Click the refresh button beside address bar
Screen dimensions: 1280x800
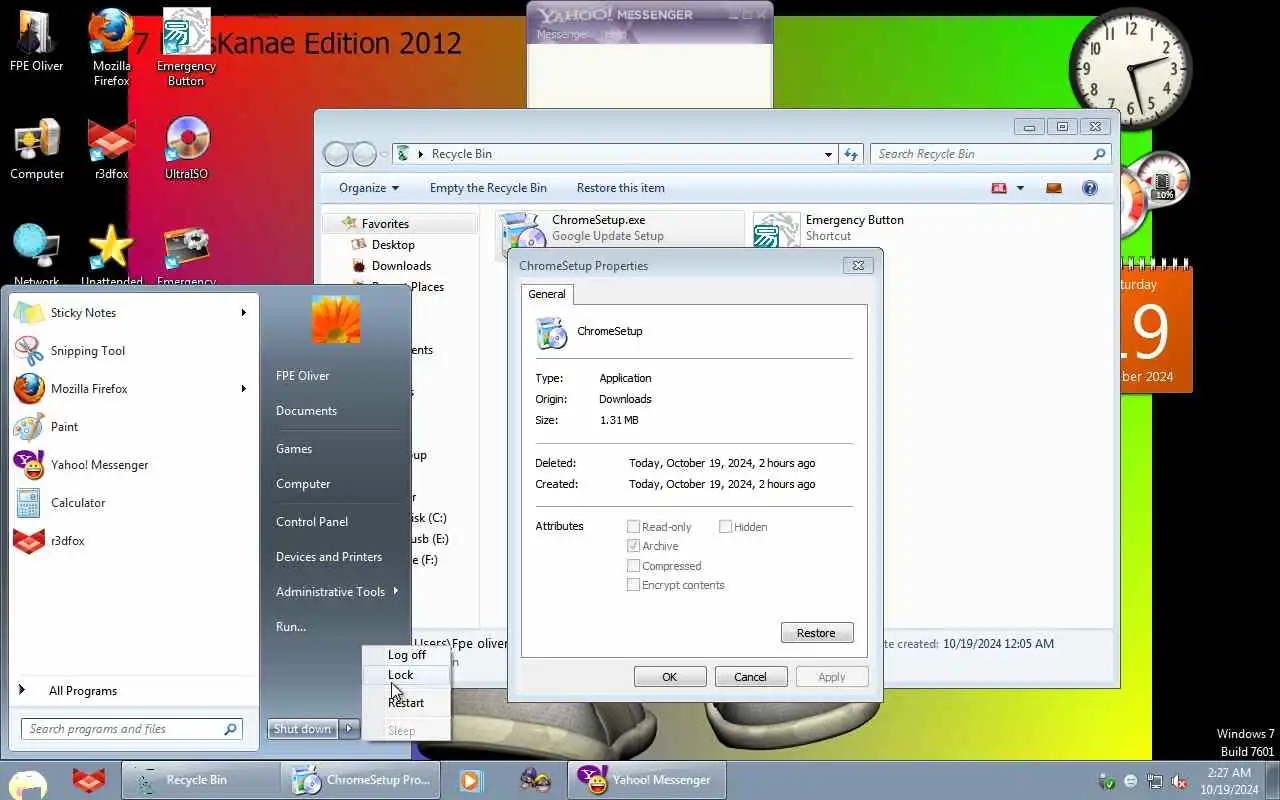coord(851,154)
